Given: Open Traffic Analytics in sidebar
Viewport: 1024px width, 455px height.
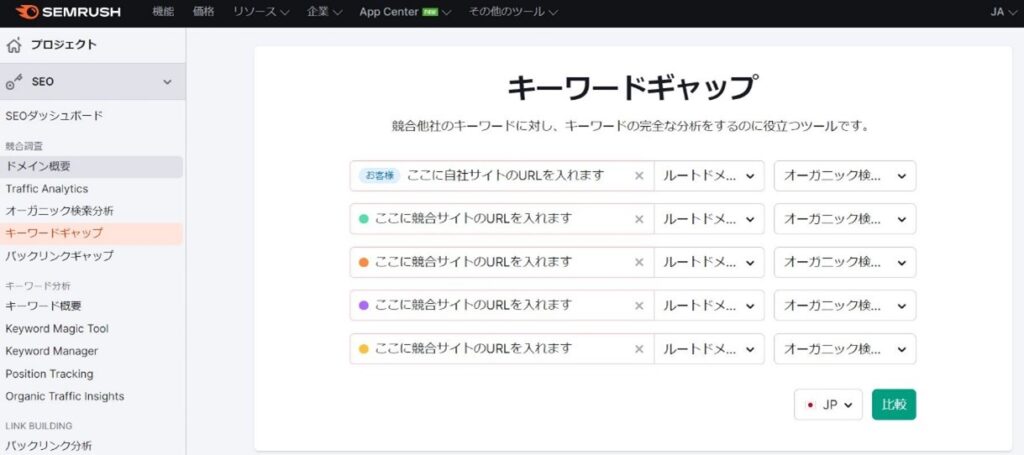Looking at the screenshot, I should (x=46, y=189).
